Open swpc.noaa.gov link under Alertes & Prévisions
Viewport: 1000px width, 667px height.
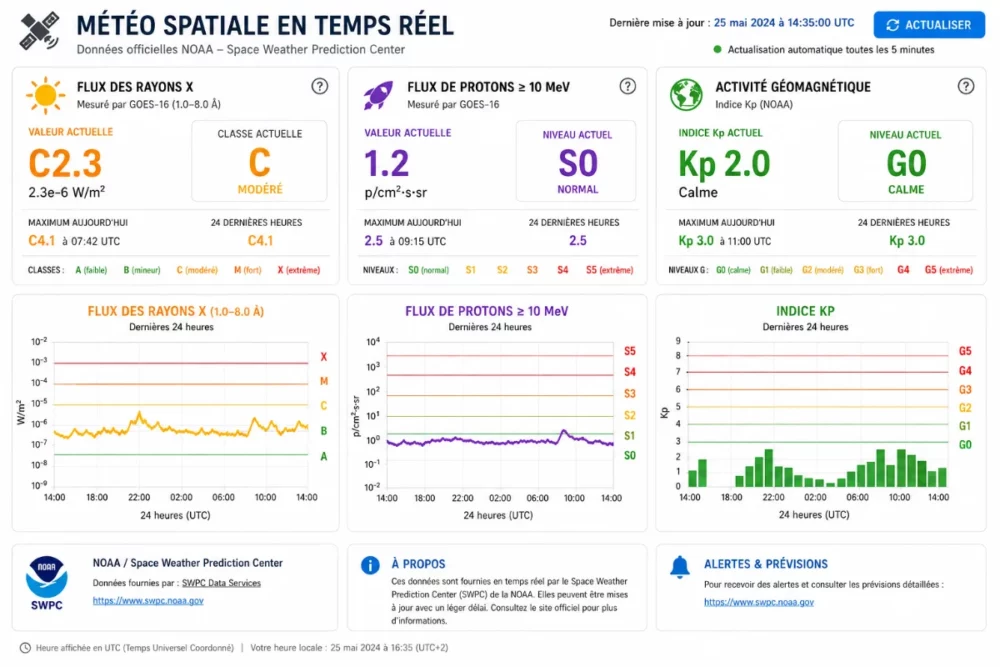[x=759, y=602]
